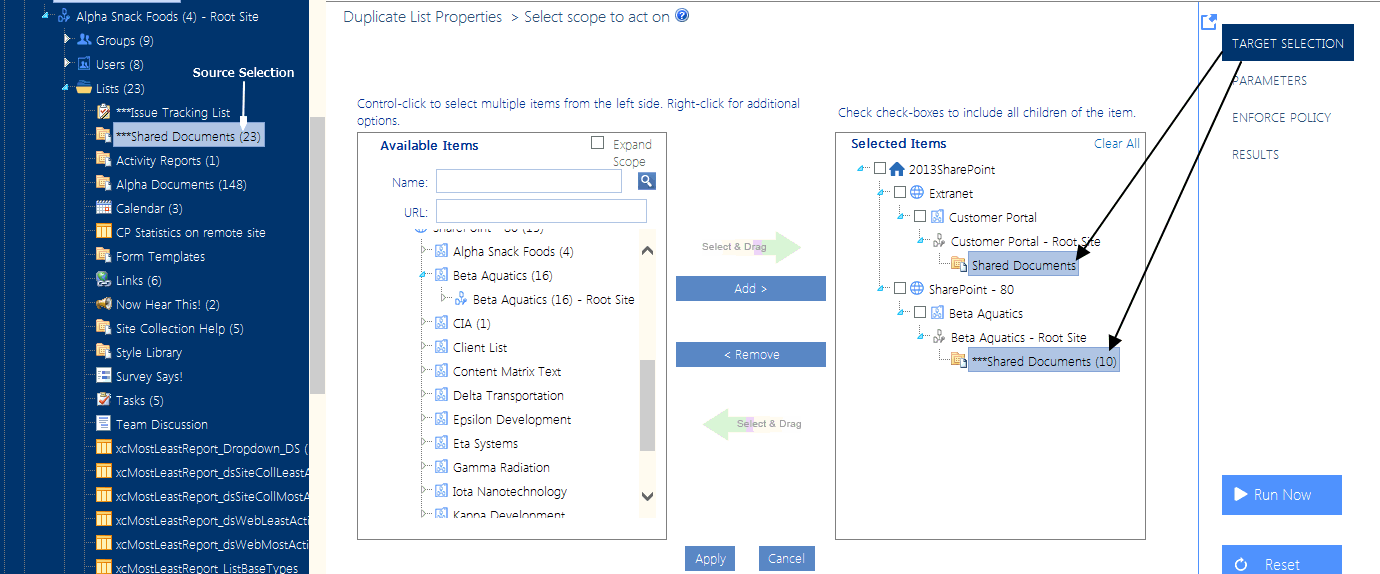Click the Calendar list icon
The height and width of the screenshot is (574, 1380).
coord(103,208)
